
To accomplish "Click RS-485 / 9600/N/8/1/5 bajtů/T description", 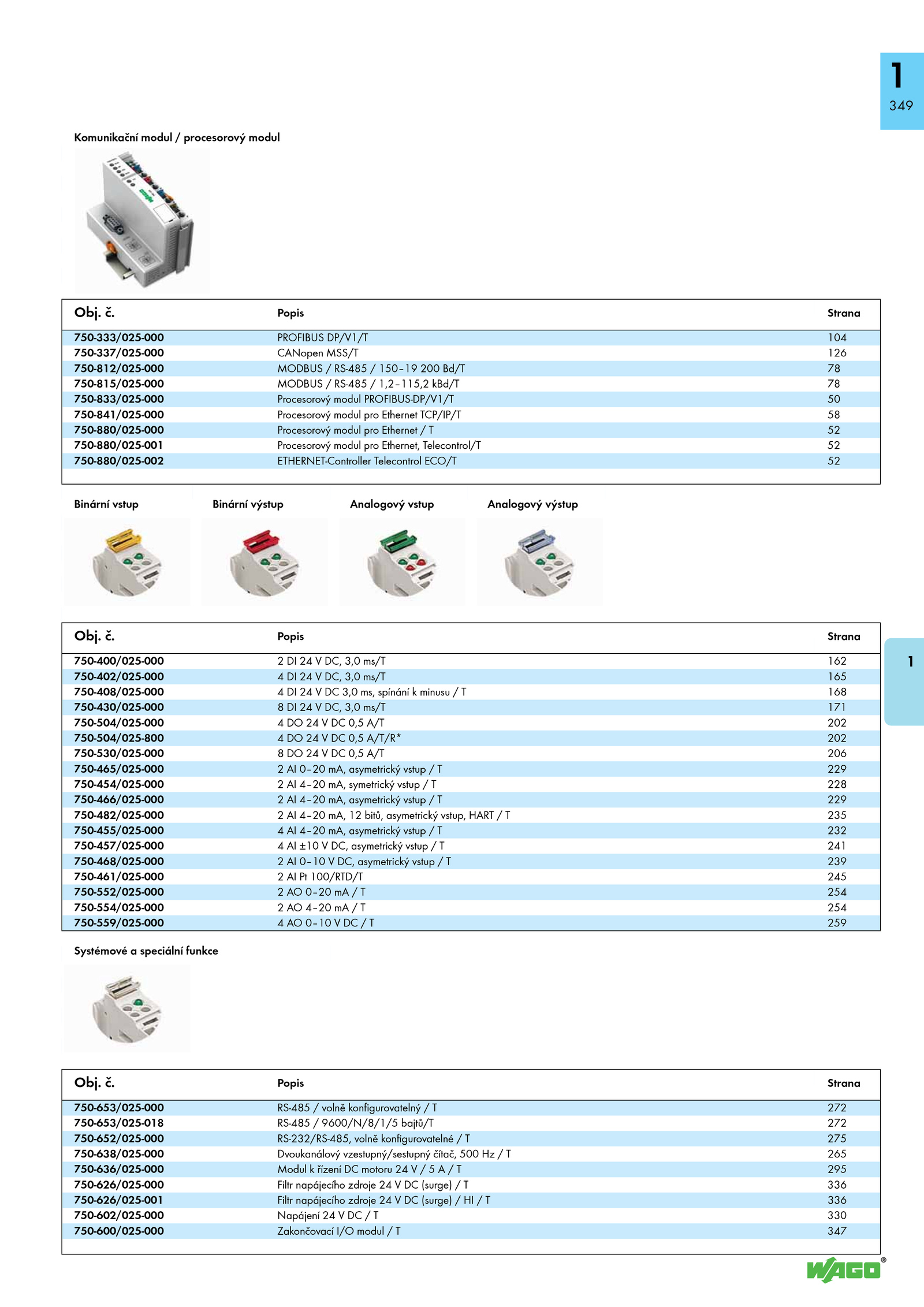I will 356,1123.
